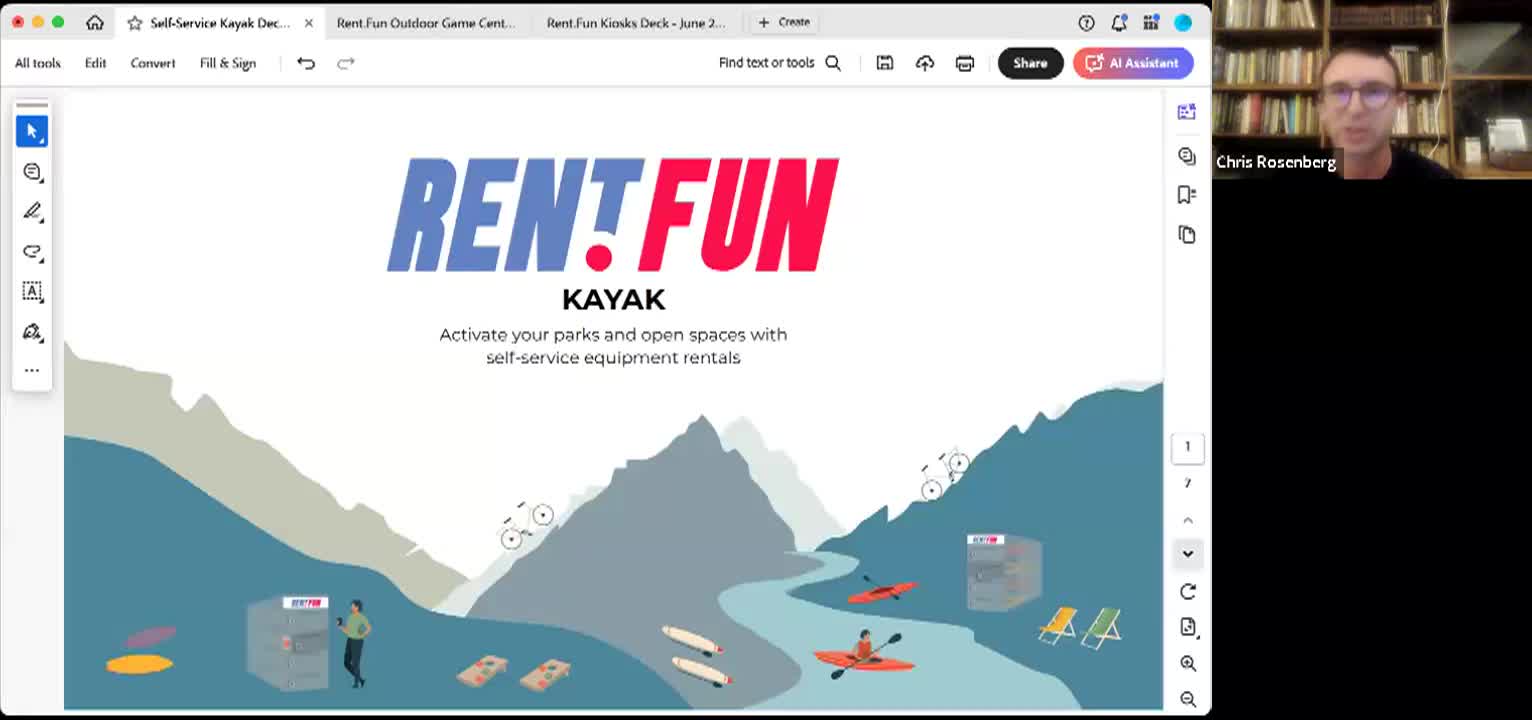Select the Sign signature tool
The image size is (1532, 720).
(x=32, y=331)
